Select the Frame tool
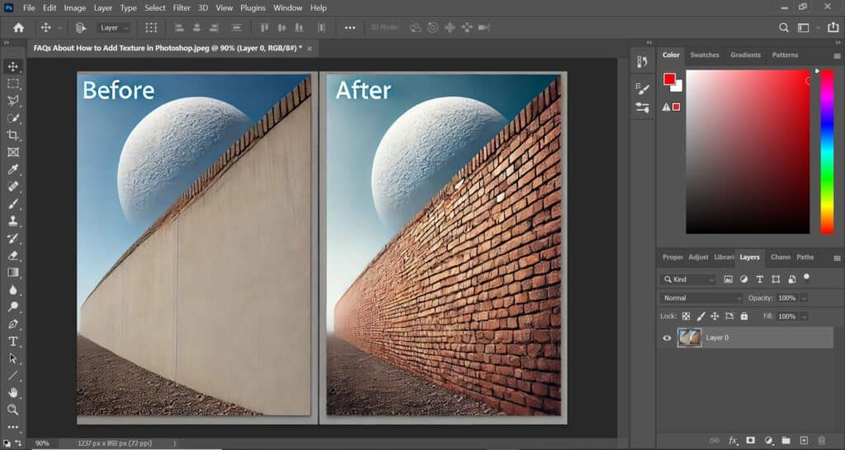 point(13,153)
